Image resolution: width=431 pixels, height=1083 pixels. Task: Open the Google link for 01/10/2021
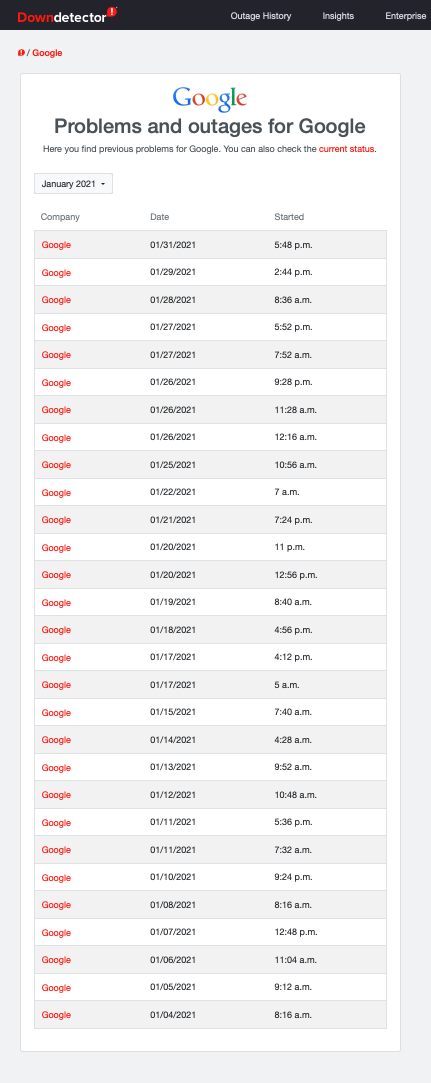(x=56, y=877)
